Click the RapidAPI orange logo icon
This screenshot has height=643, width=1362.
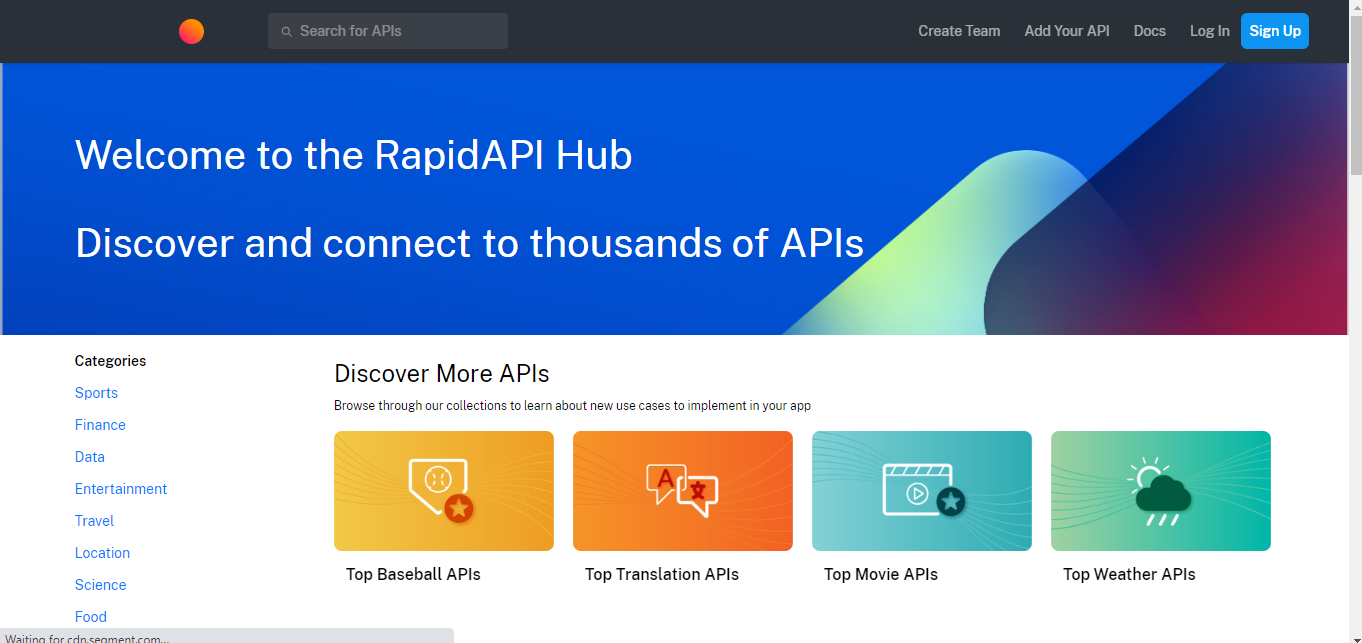tap(191, 31)
